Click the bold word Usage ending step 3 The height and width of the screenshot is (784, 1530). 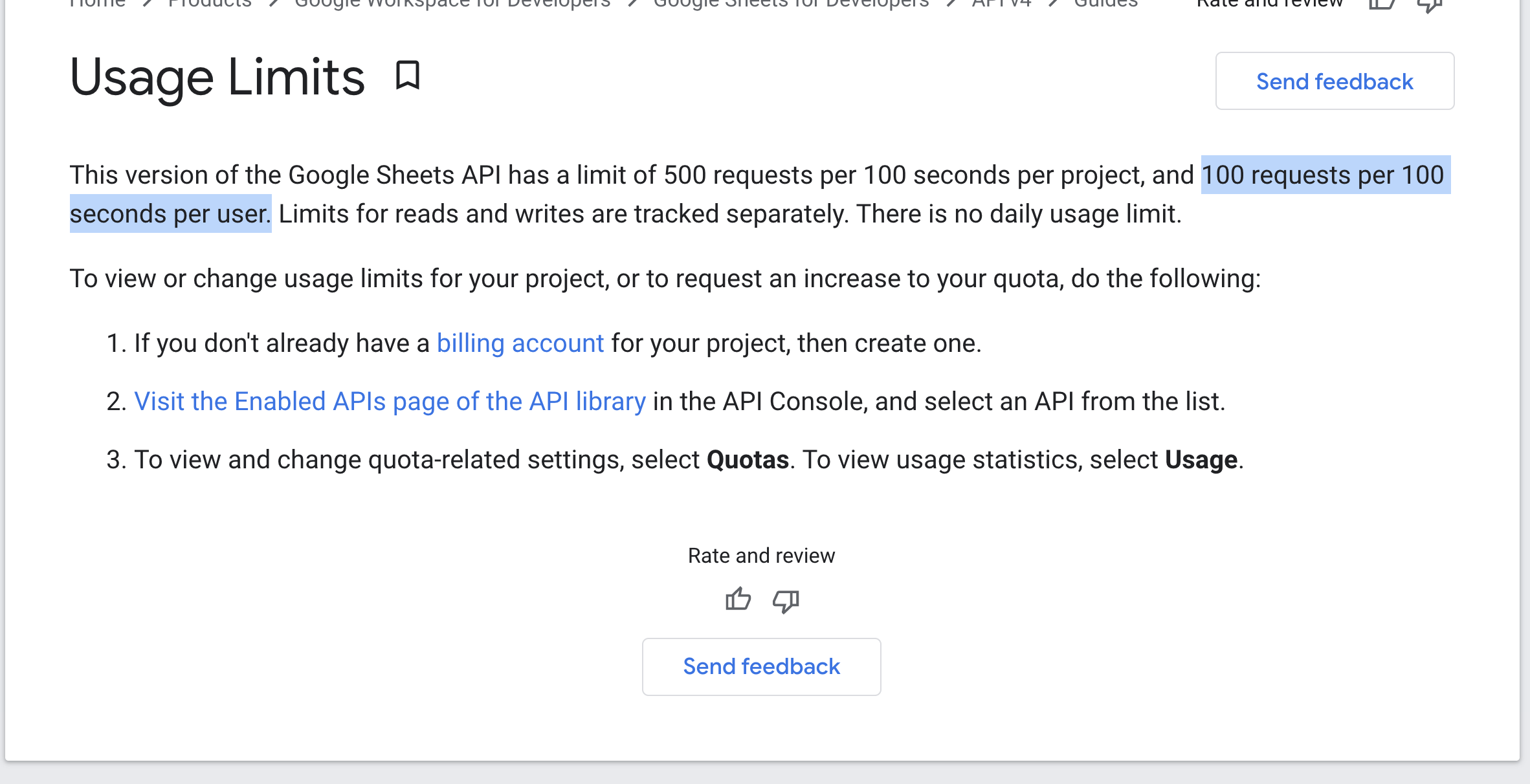pyautogui.click(x=1201, y=460)
